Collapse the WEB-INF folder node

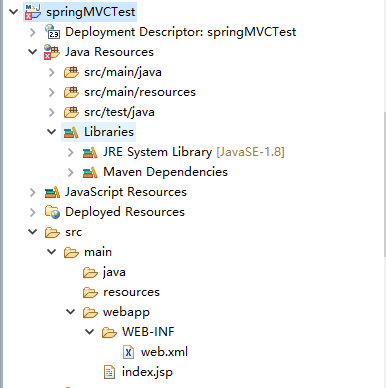[89, 332]
